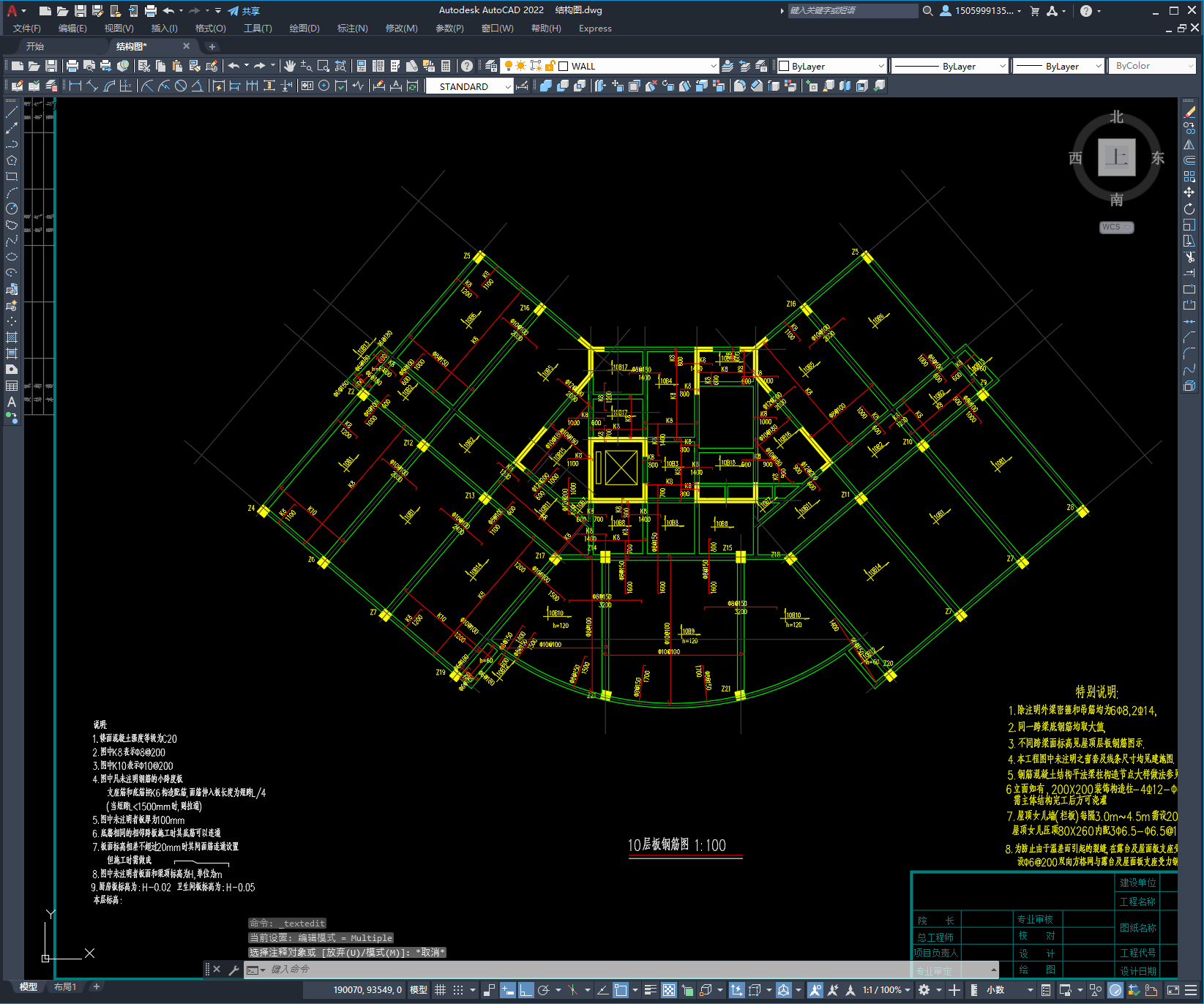Click the WALL layer color swatch

(564, 66)
